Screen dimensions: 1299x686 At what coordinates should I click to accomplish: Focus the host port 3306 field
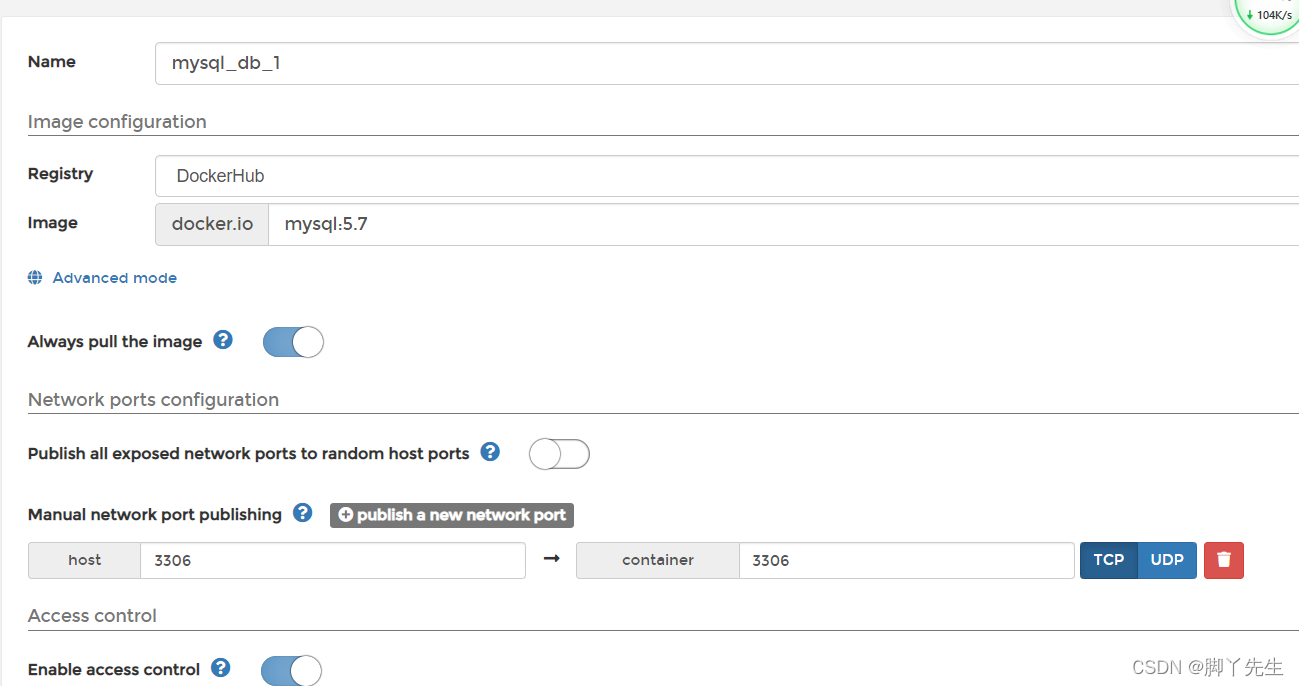[x=333, y=560]
